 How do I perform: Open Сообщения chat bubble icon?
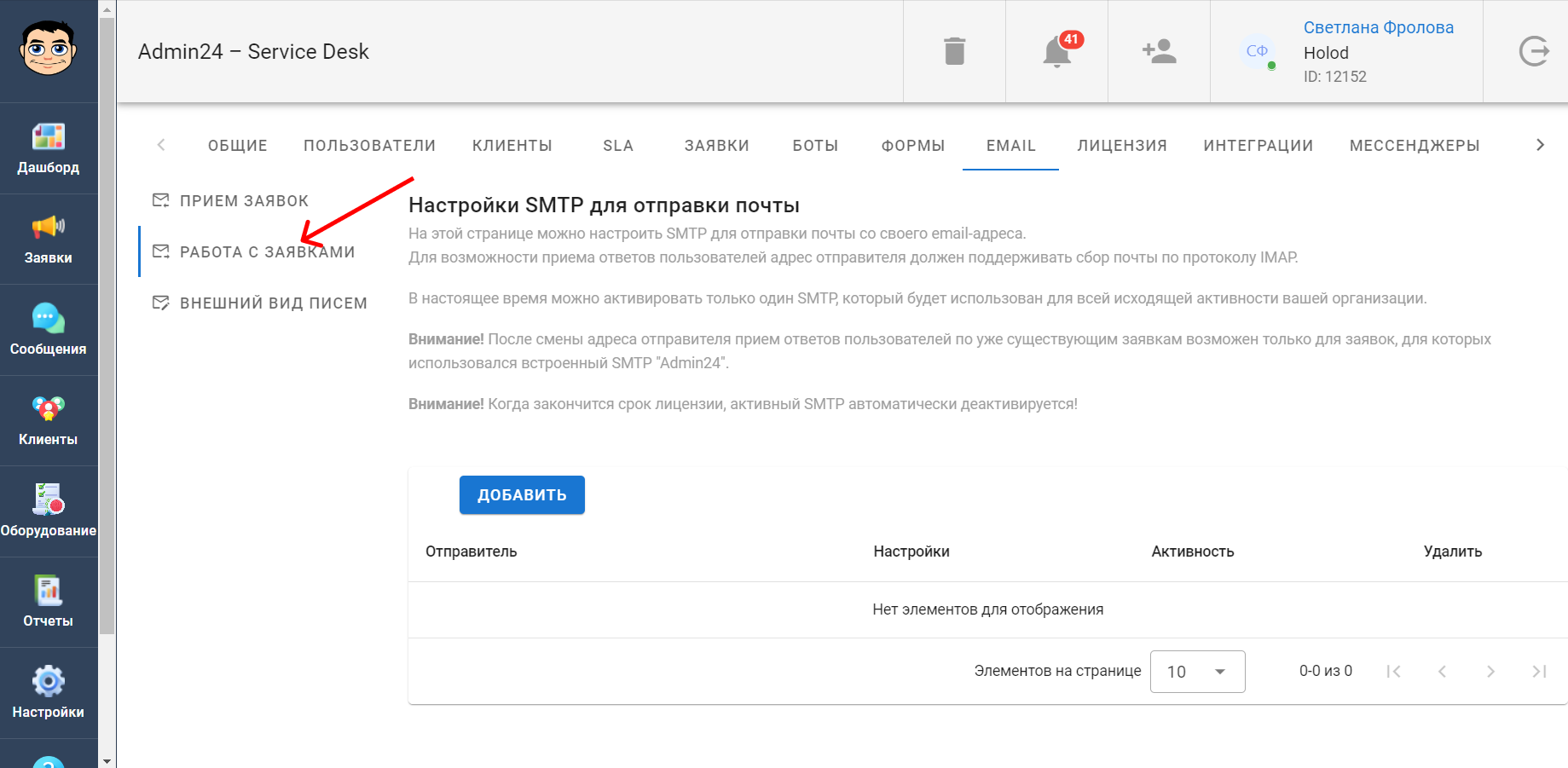coord(49,317)
